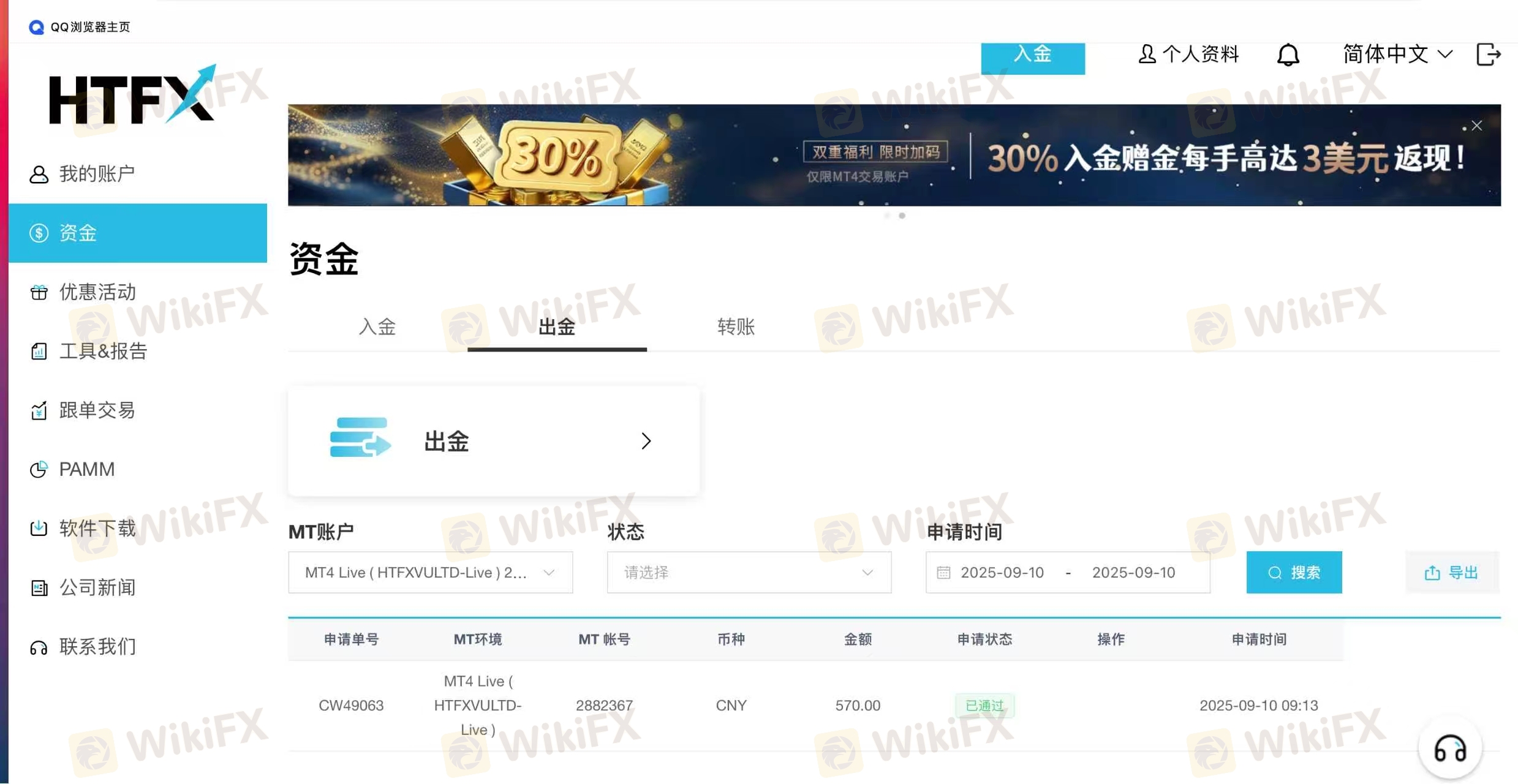Click the 导出 export button

pos(1452,573)
